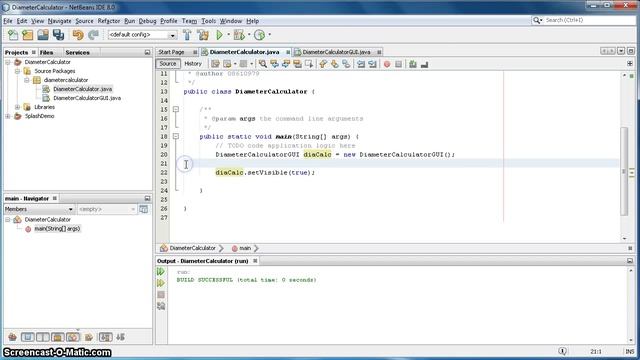
Task: Toggle Show Fields filter in Navigator
Action: tap(27, 337)
